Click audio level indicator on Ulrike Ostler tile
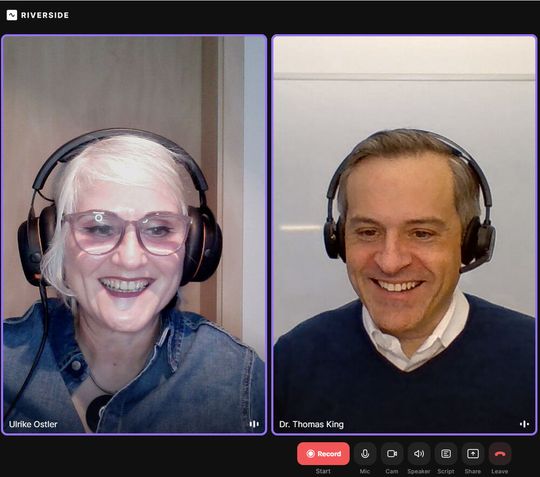540x477 pixels. pos(254,424)
